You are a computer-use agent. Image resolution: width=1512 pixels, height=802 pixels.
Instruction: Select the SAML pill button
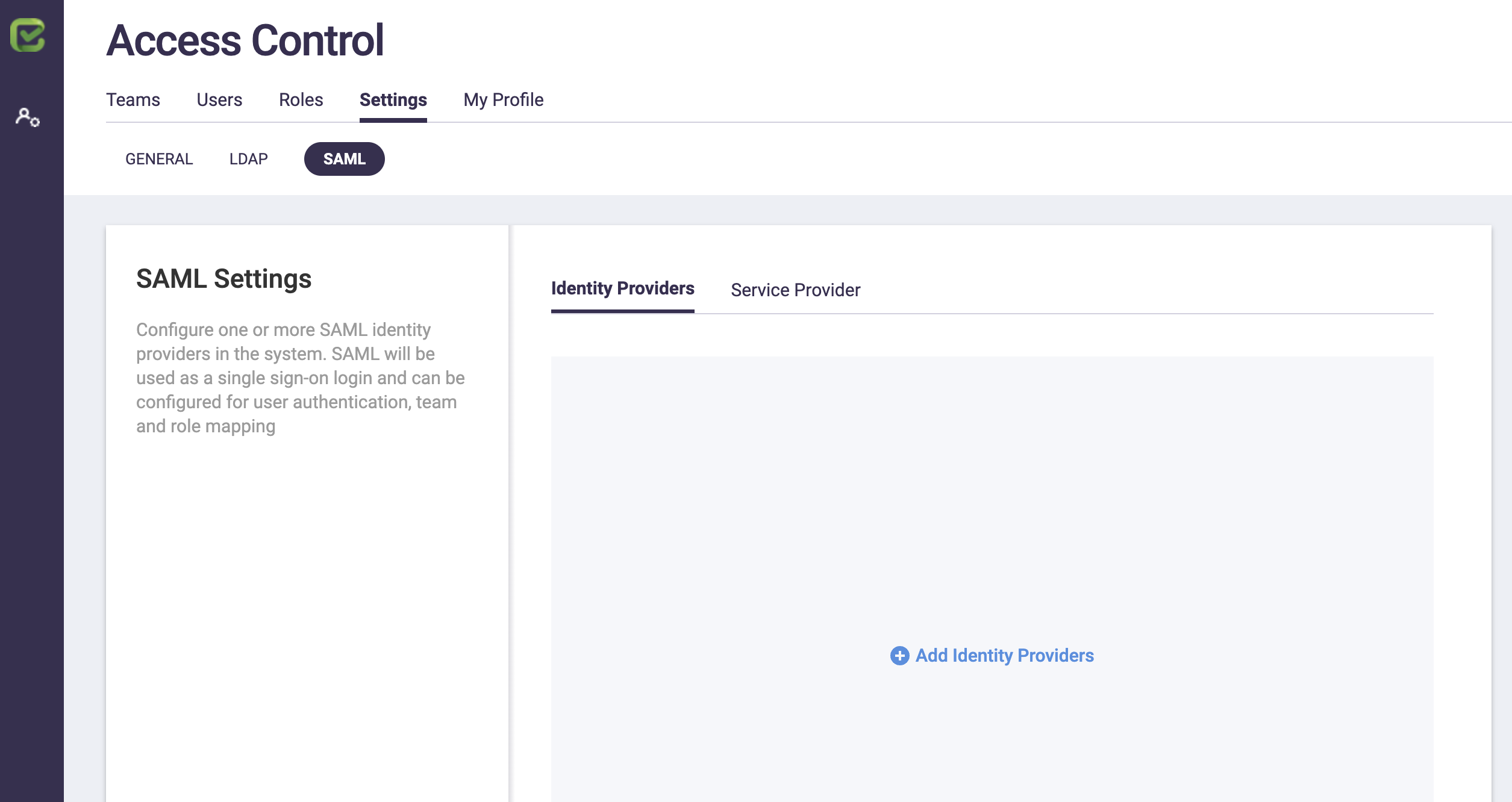tap(344, 159)
